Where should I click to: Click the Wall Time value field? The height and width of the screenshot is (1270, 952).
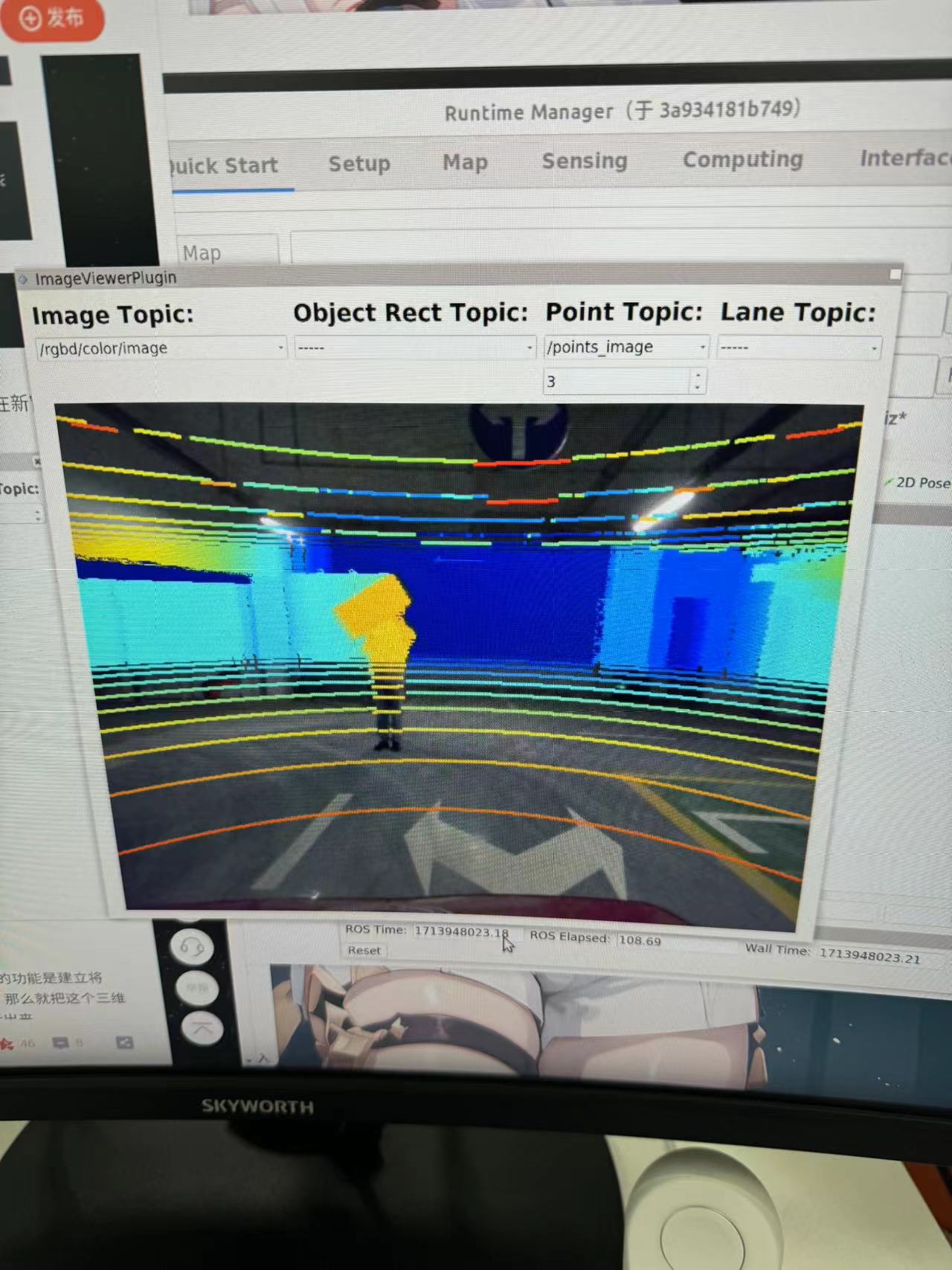pyautogui.click(x=870, y=955)
